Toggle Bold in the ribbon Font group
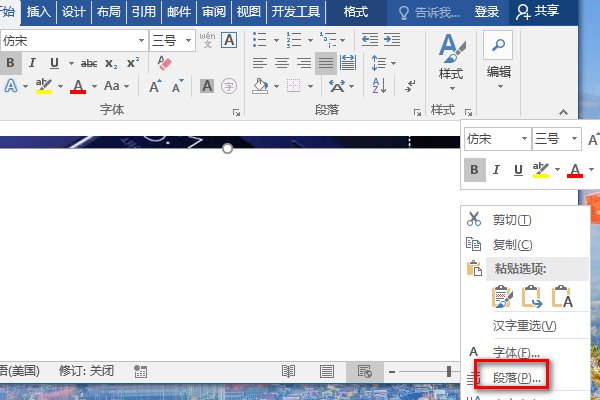This screenshot has width=600, height=400. pos(10,63)
